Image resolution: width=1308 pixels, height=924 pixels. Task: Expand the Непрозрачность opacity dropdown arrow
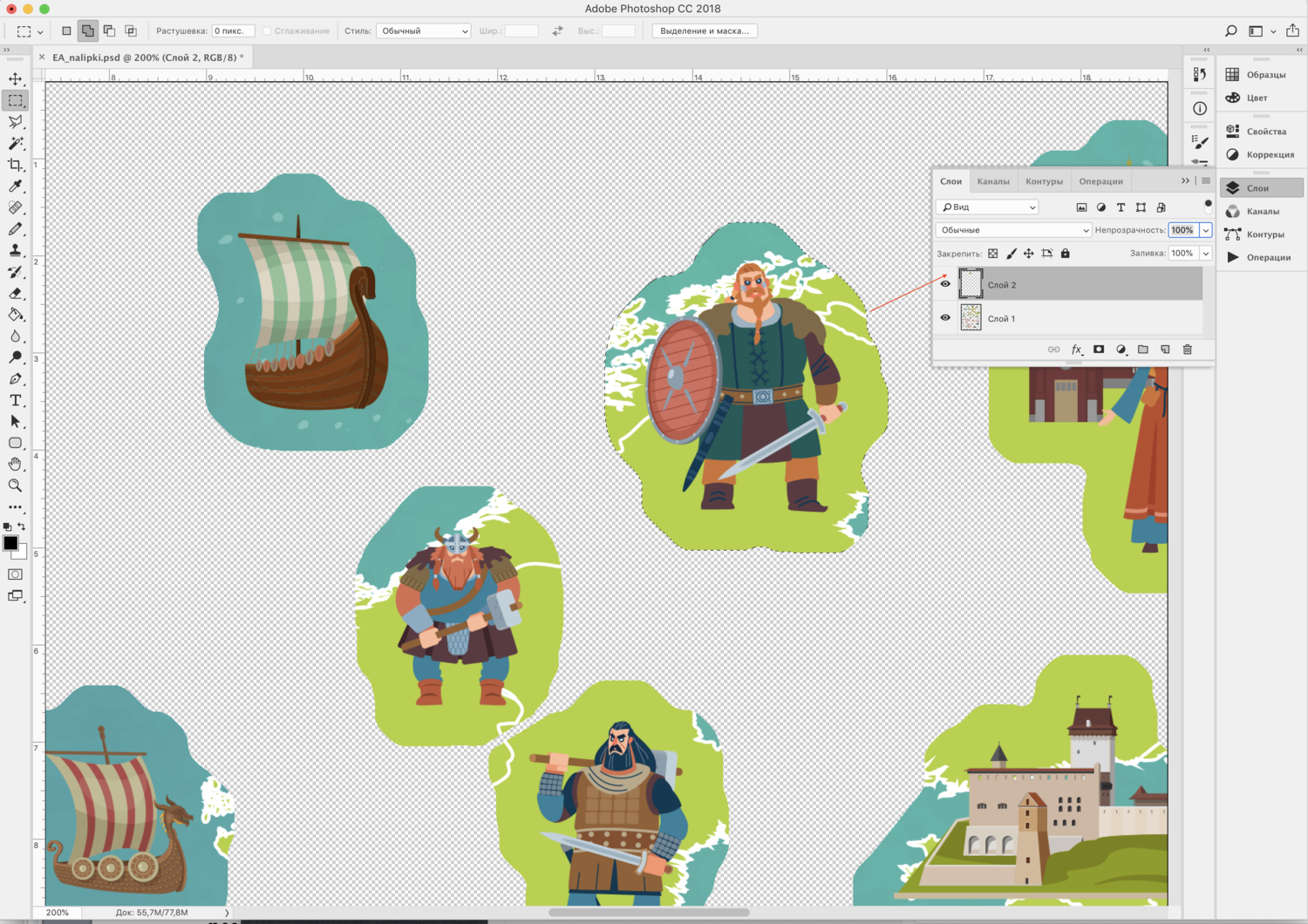(1206, 230)
